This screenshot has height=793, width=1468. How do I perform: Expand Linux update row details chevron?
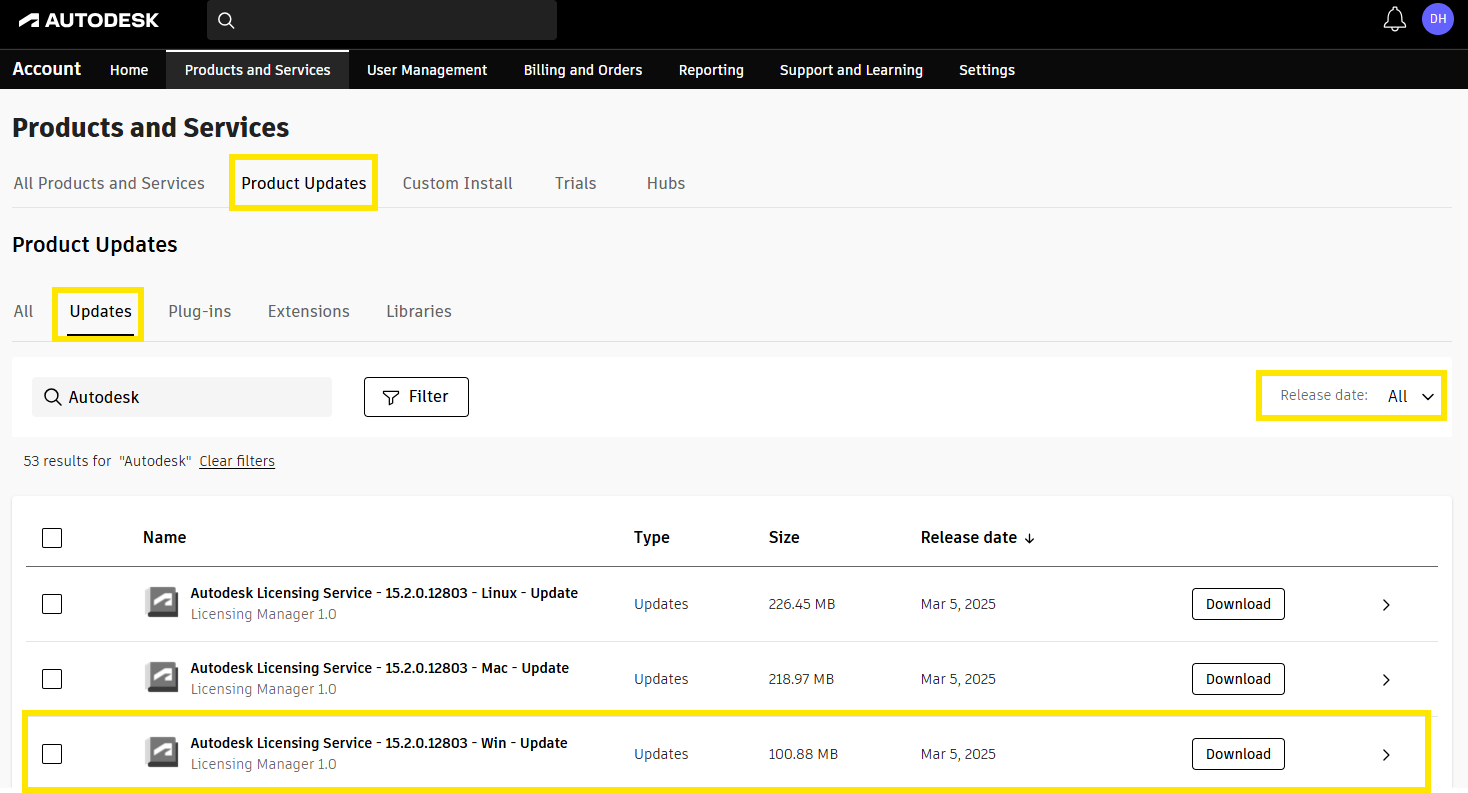[x=1386, y=605]
